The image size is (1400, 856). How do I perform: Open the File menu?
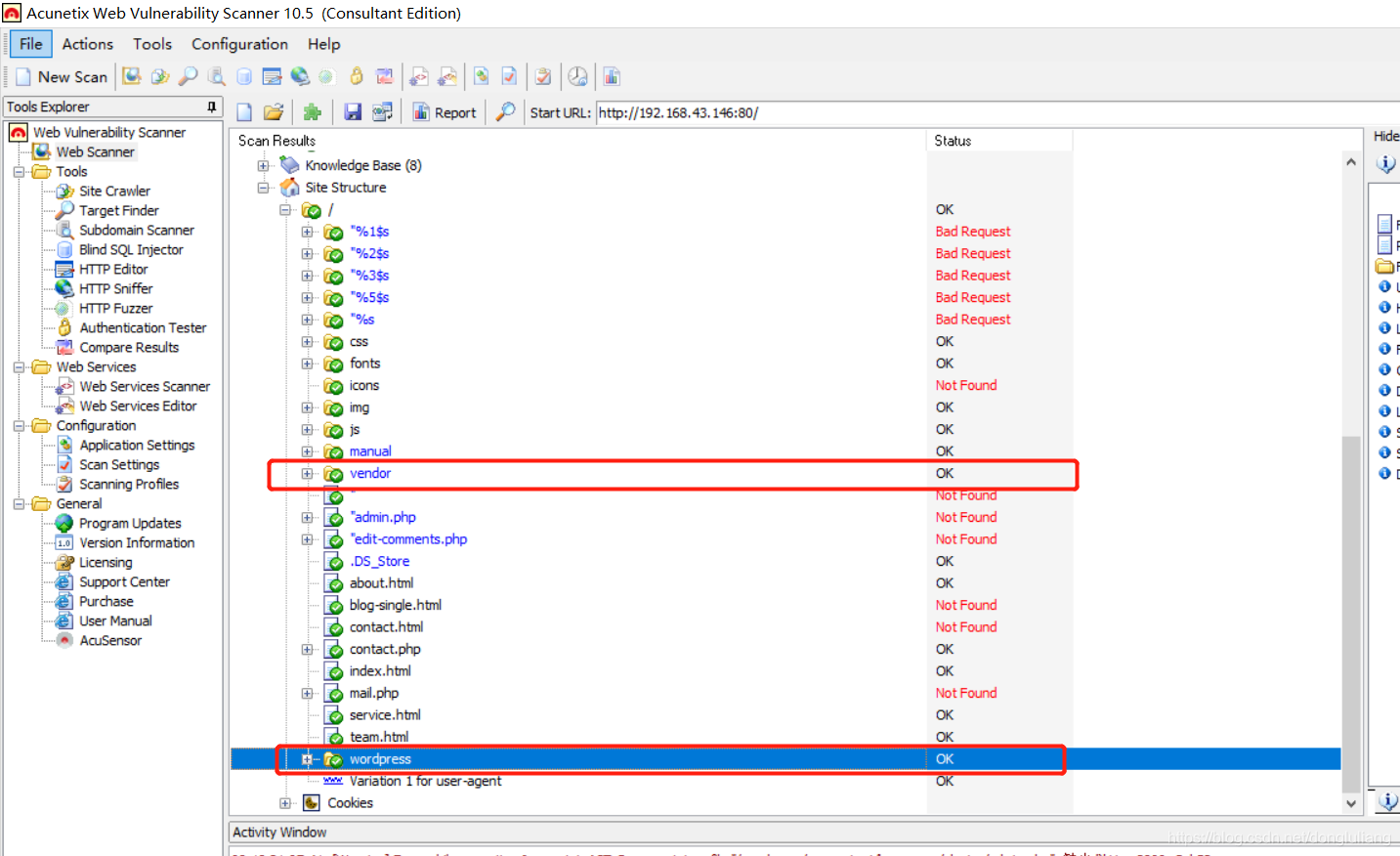point(31,44)
